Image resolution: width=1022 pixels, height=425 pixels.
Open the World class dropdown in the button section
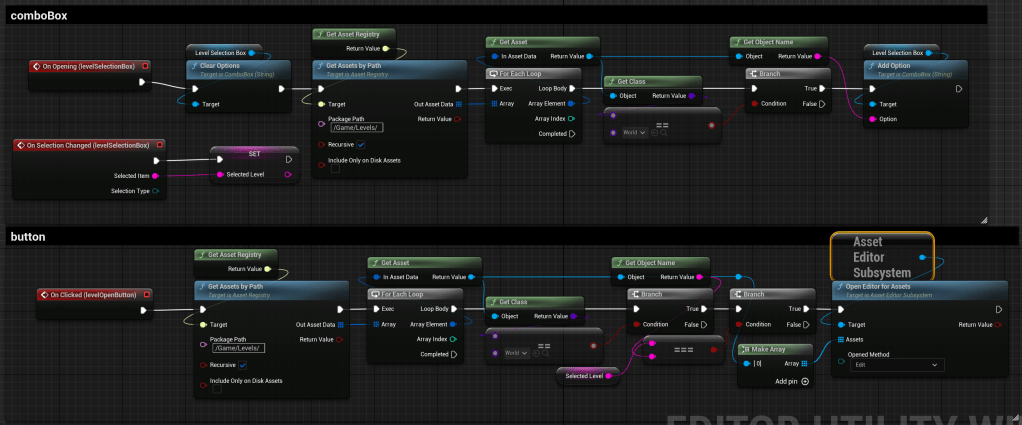[x=516, y=353]
